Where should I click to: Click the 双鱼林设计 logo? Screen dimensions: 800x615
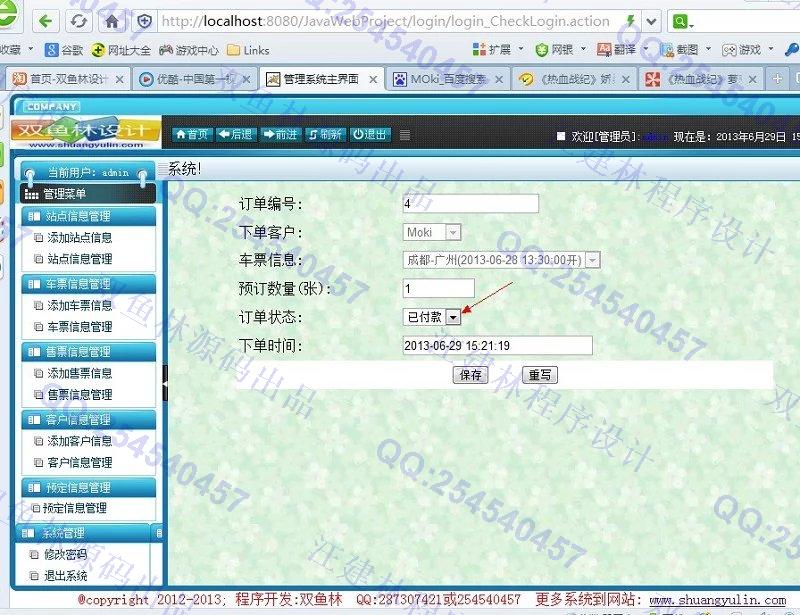(x=86, y=133)
